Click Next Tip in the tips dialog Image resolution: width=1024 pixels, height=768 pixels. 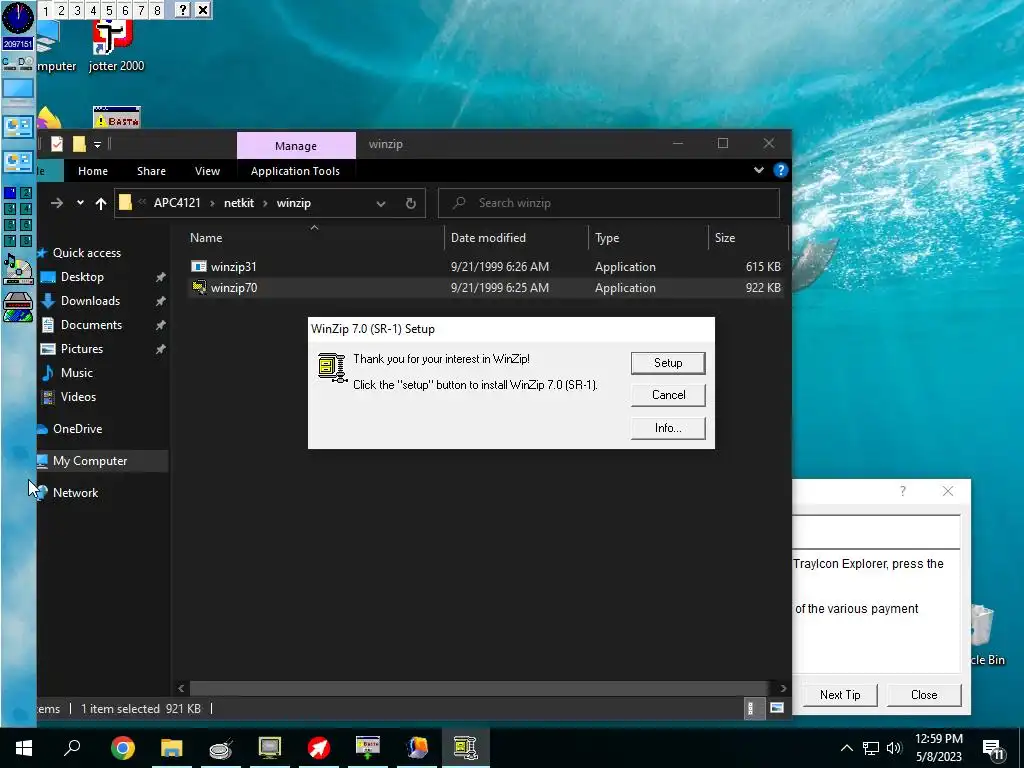tap(840, 695)
